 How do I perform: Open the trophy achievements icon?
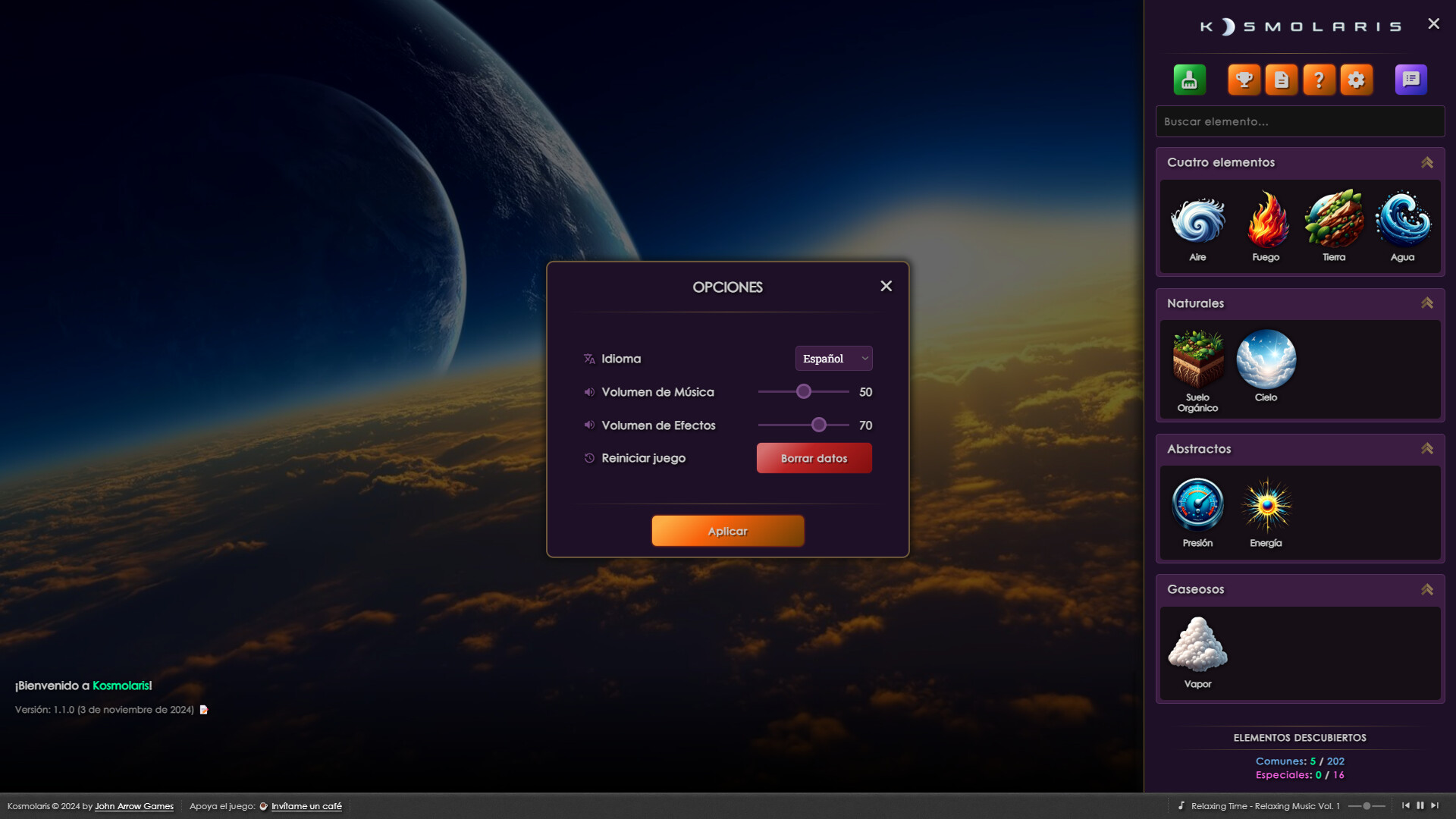[1244, 80]
